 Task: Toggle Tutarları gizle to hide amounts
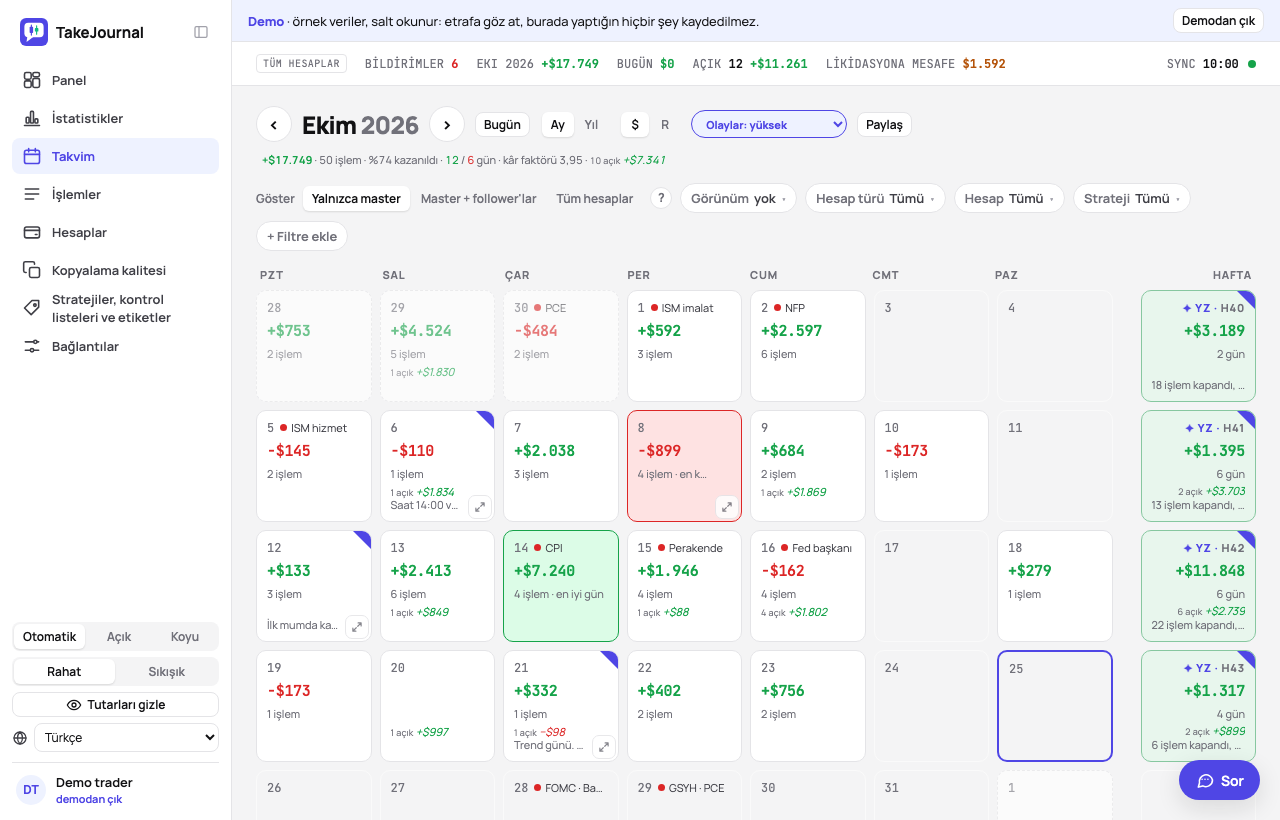pyautogui.click(x=116, y=705)
